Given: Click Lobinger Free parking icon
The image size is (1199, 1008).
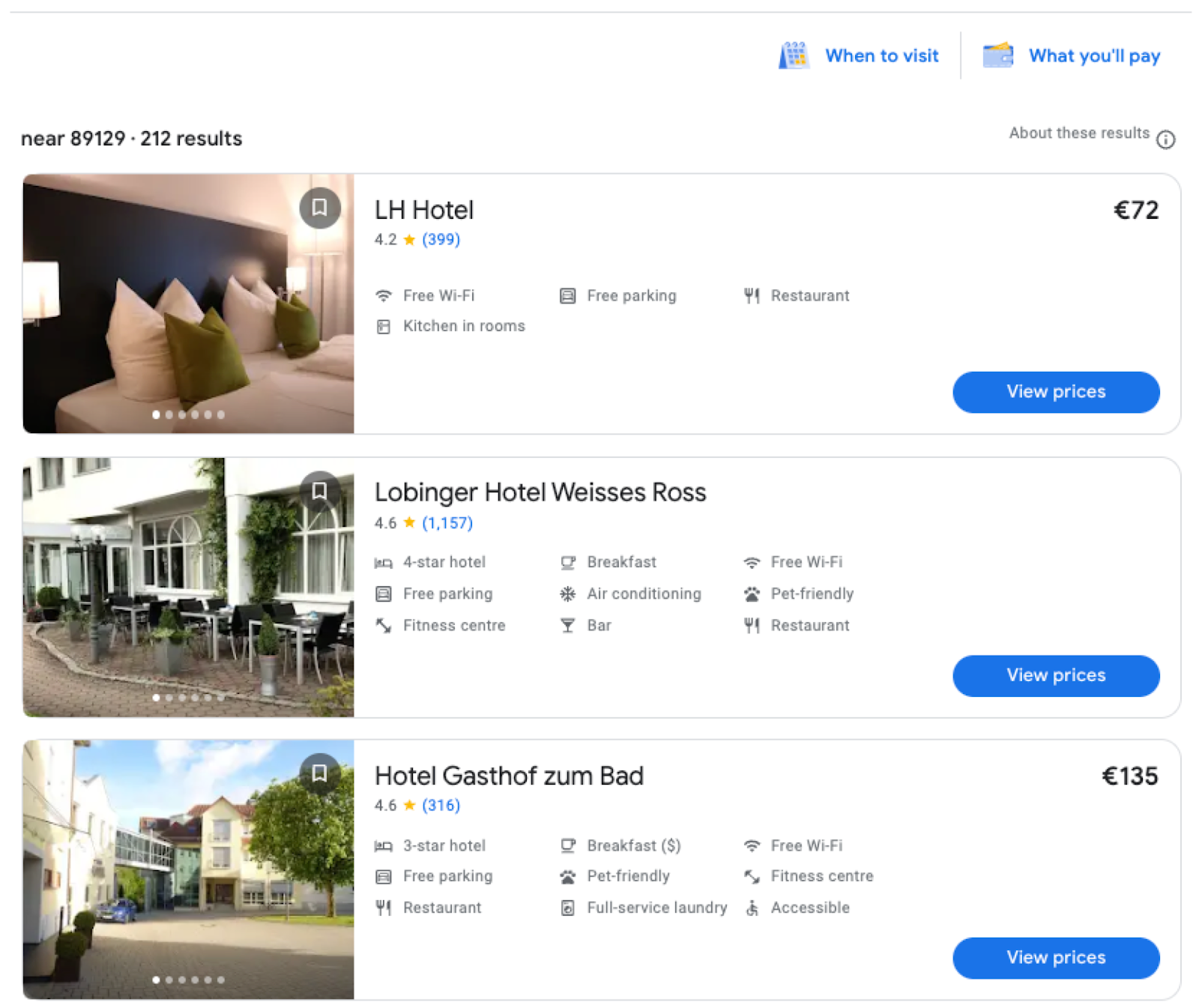Looking at the screenshot, I should (384, 594).
